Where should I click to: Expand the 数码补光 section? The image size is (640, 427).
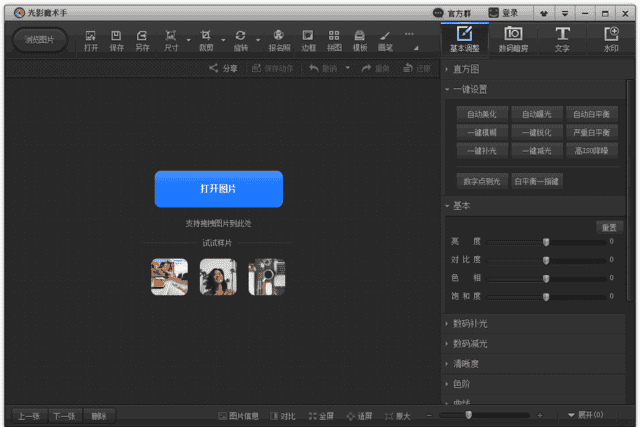click(x=470, y=325)
